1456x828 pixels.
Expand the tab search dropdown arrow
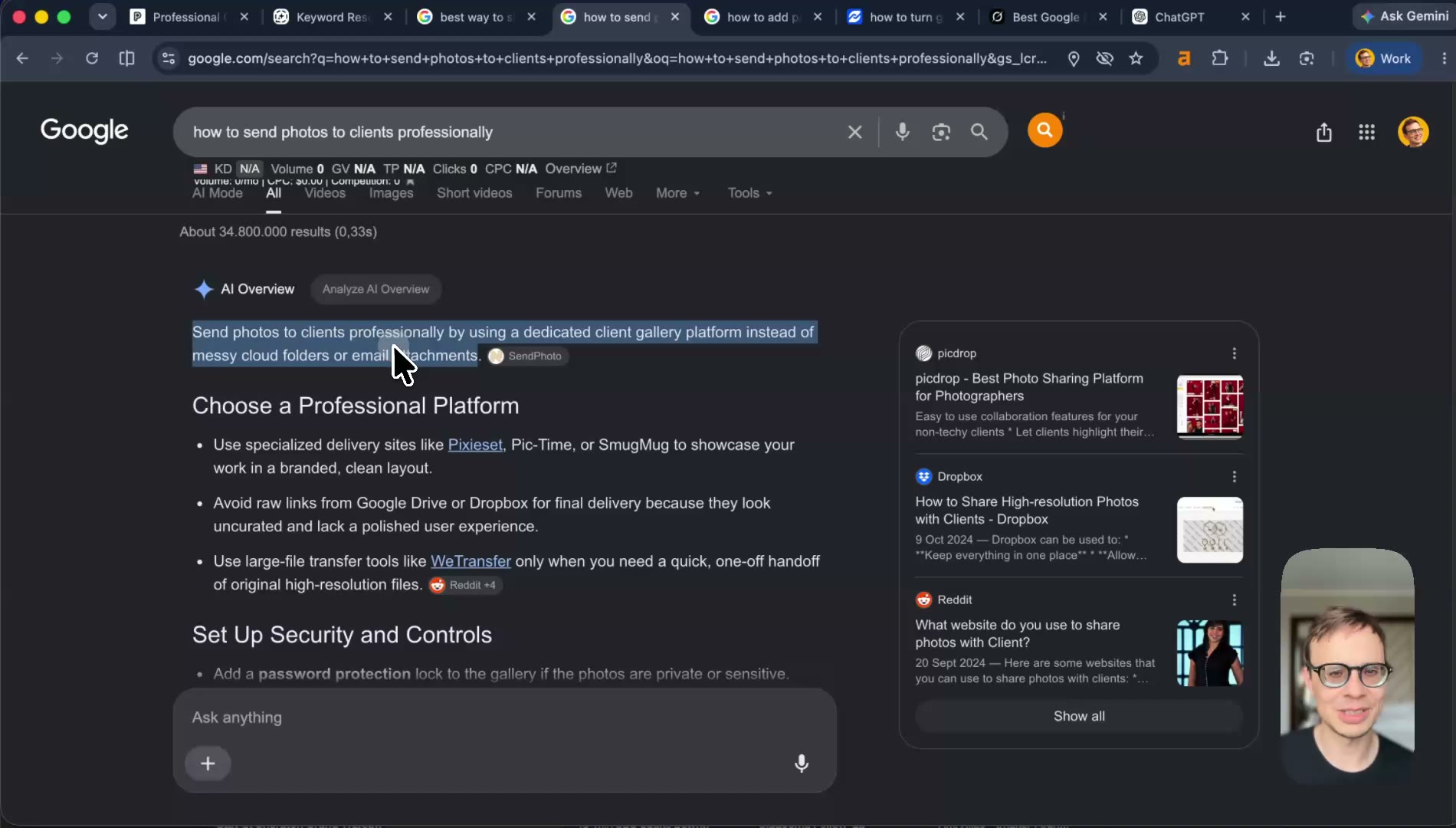[x=102, y=17]
